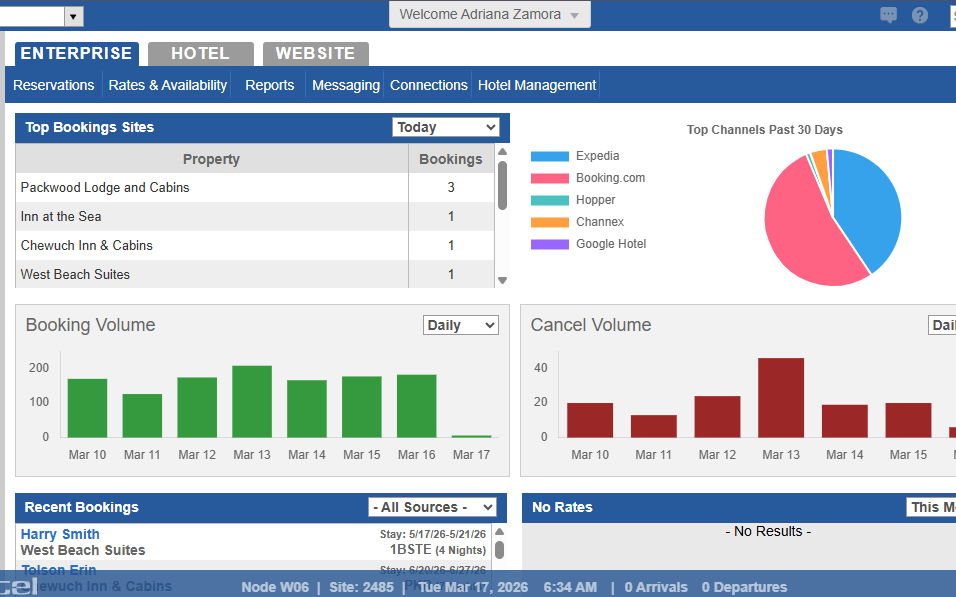Click the Top Bookings Sites scroll up arrow
Screen dimensions: 956x597
(502, 152)
